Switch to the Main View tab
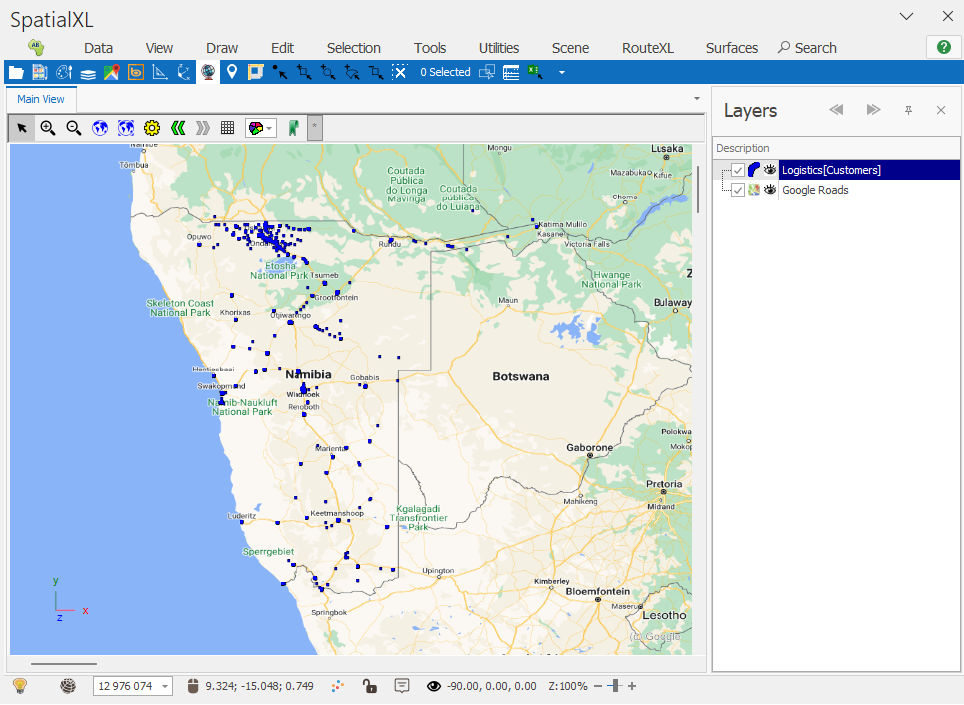This screenshot has height=705, width=964. pyautogui.click(x=41, y=99)
